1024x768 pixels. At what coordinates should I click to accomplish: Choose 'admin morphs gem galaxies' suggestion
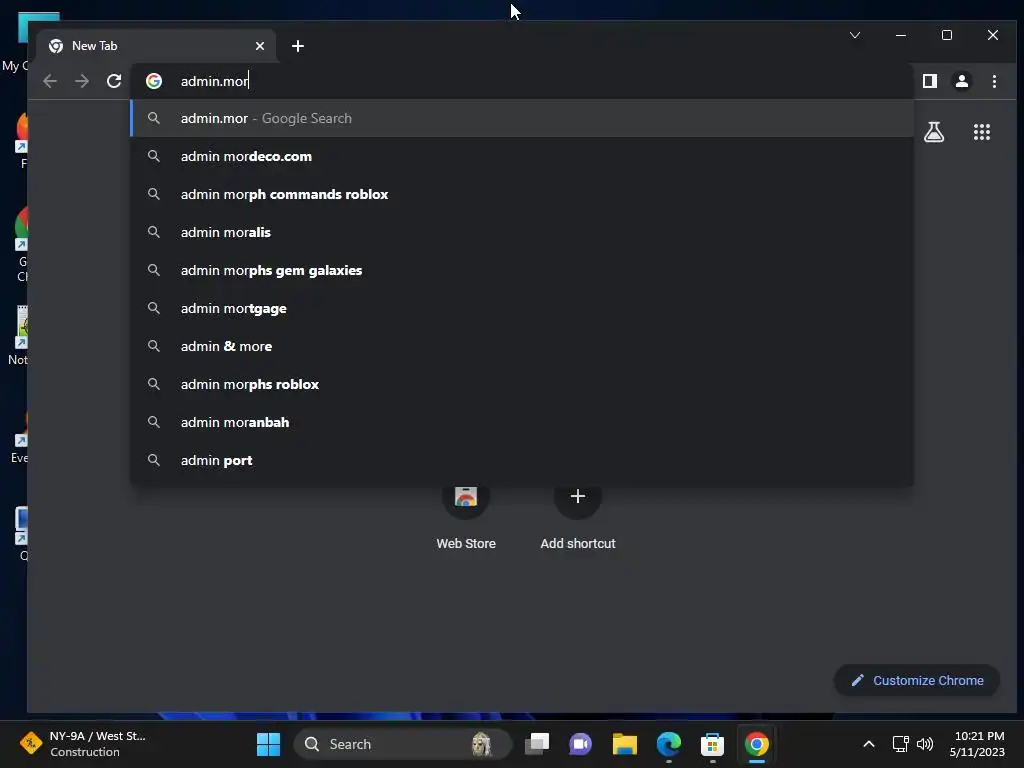(522, 270)
